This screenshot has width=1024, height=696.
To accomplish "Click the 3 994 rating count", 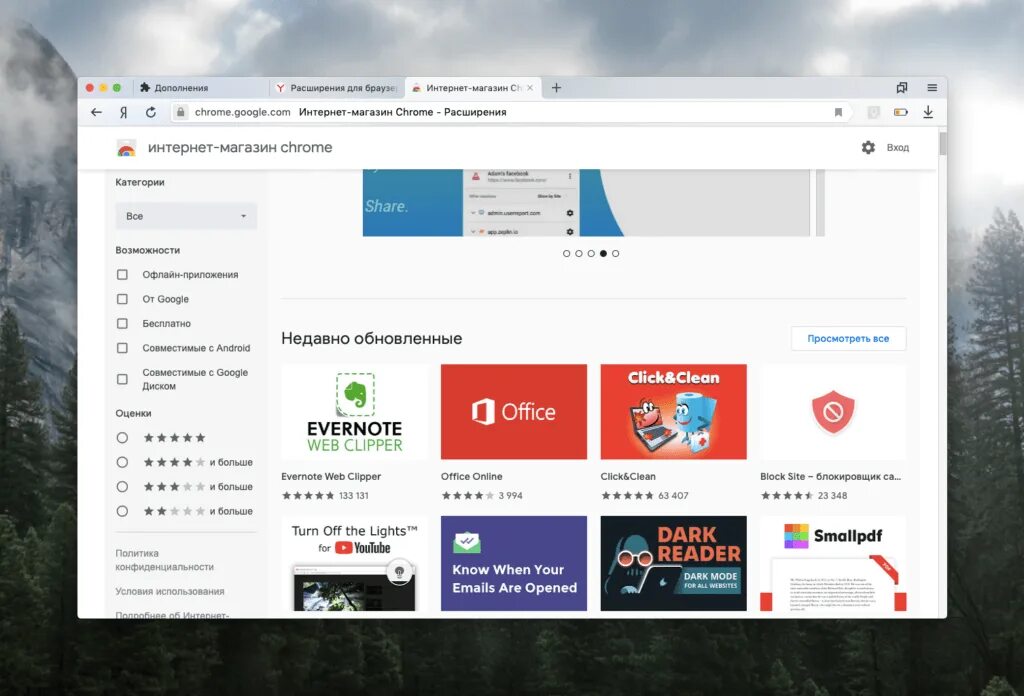I will (x=511, y=496).
